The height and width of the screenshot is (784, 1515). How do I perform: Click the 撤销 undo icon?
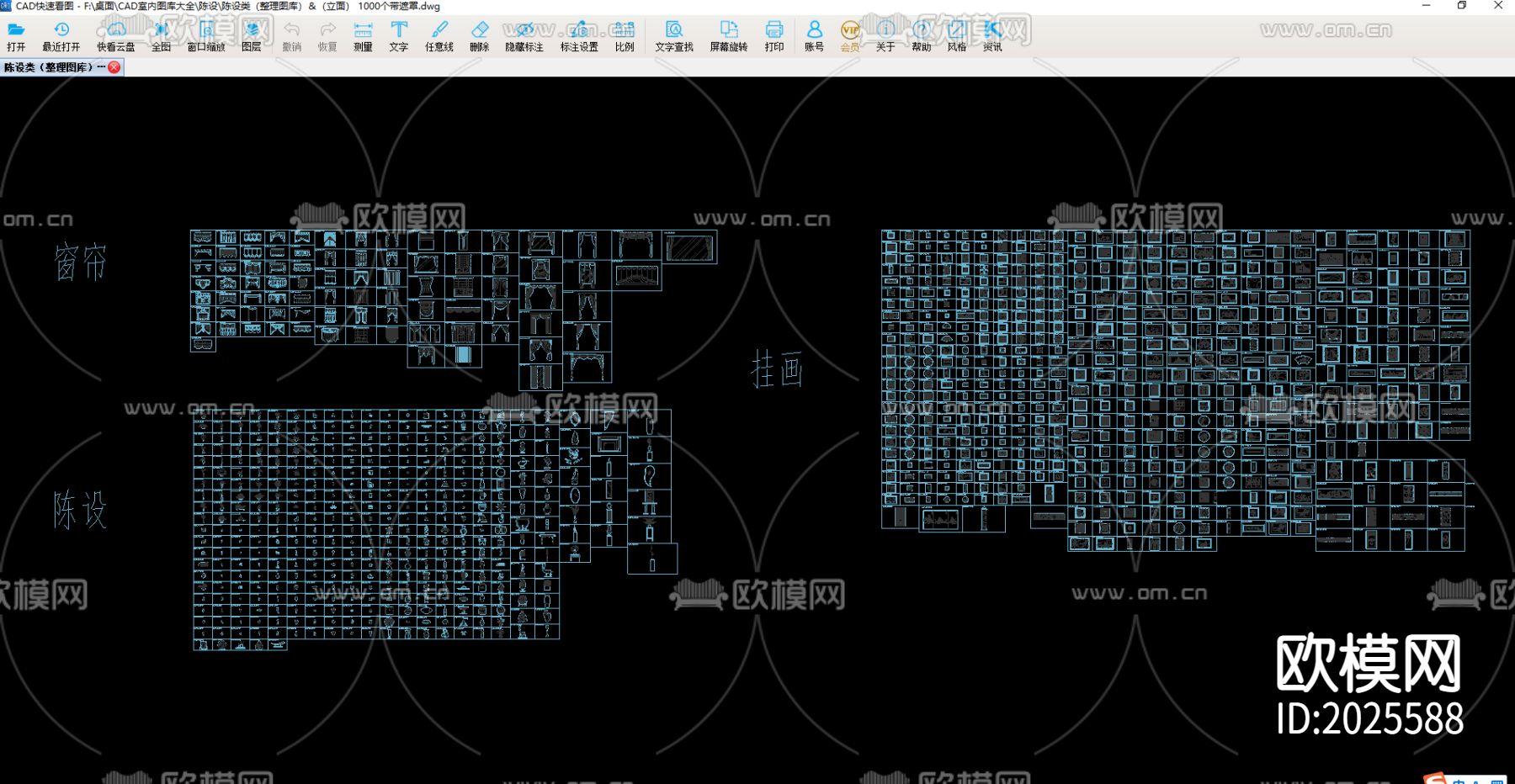(x=292, y=36)
